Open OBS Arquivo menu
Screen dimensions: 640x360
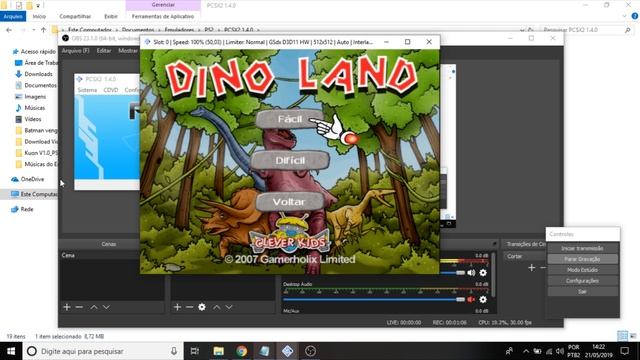[75, 51]
